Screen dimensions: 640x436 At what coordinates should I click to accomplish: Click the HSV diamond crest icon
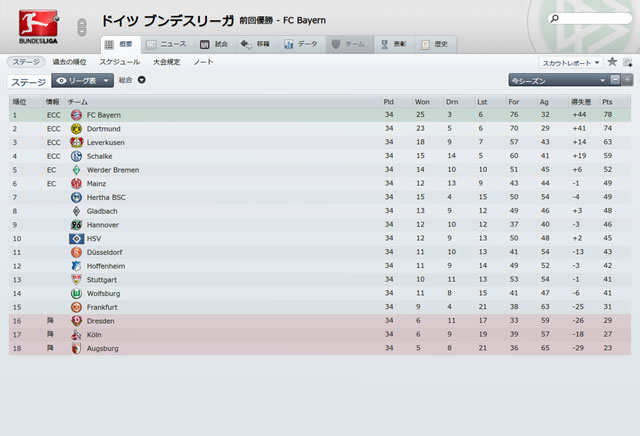click(76, 238)
